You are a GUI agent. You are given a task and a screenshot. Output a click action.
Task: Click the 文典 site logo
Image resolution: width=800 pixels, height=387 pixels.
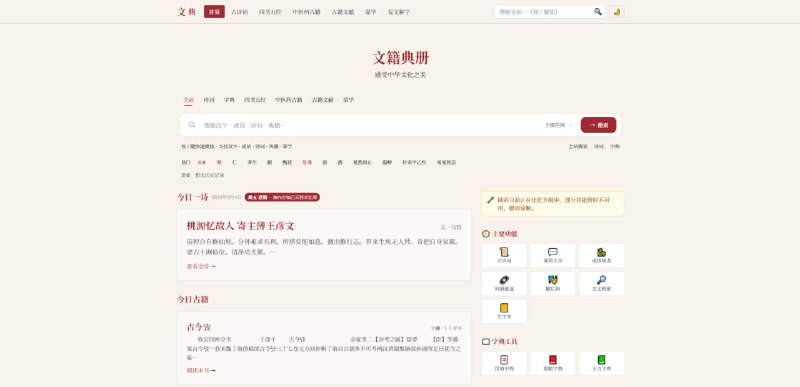tap(186, 12)
